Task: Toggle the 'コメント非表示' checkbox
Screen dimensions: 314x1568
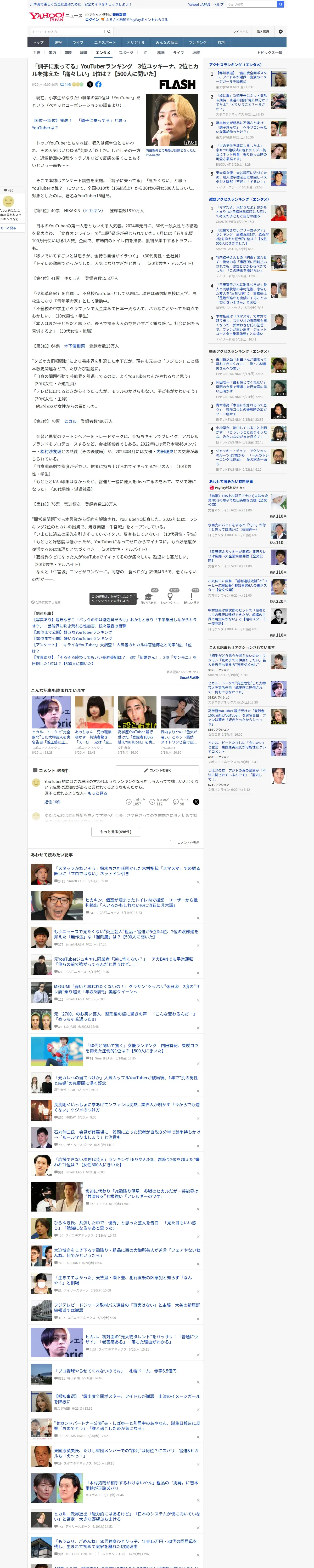Action: click(172, 843)
